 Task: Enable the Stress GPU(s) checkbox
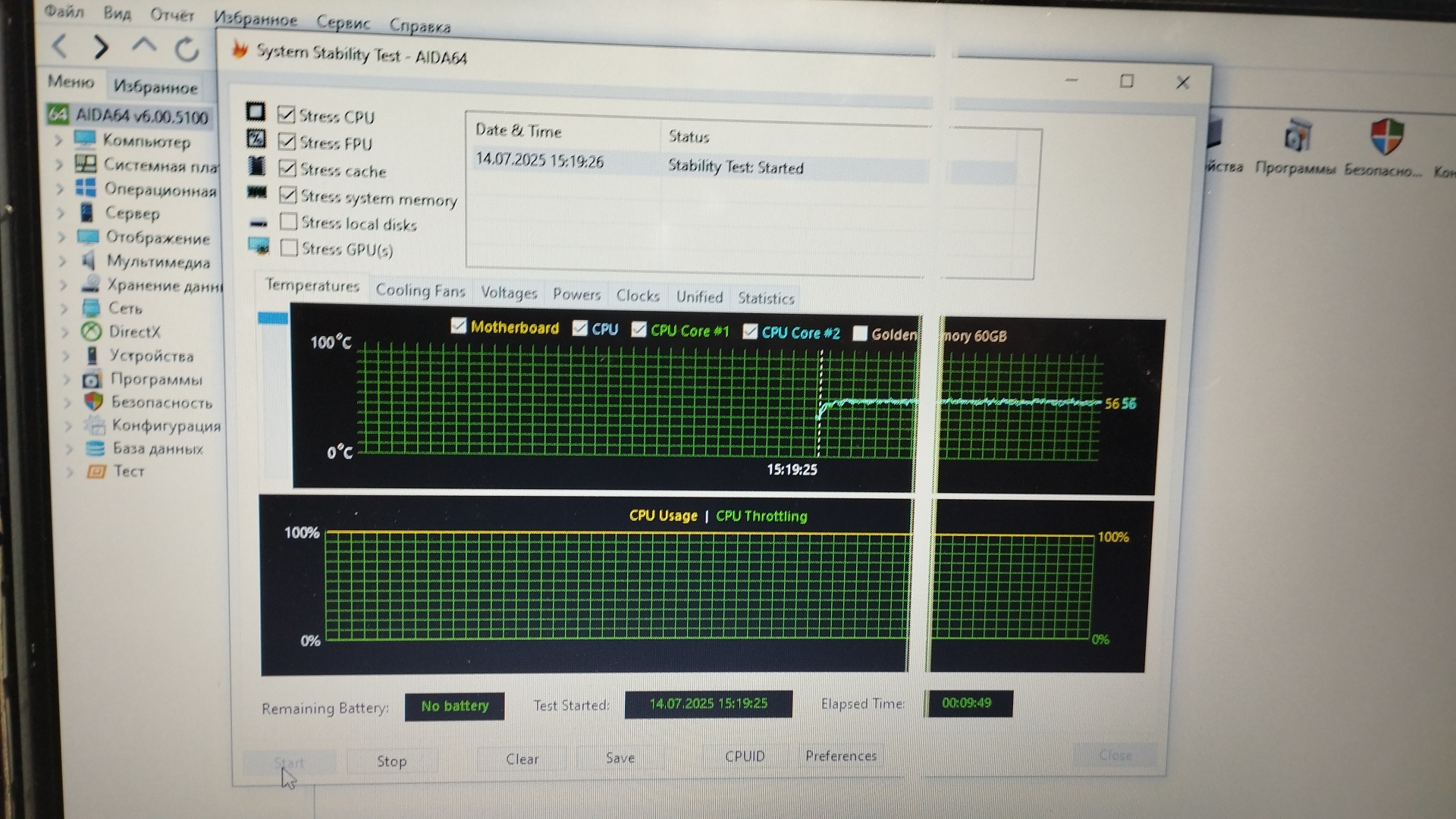(289, 248)
